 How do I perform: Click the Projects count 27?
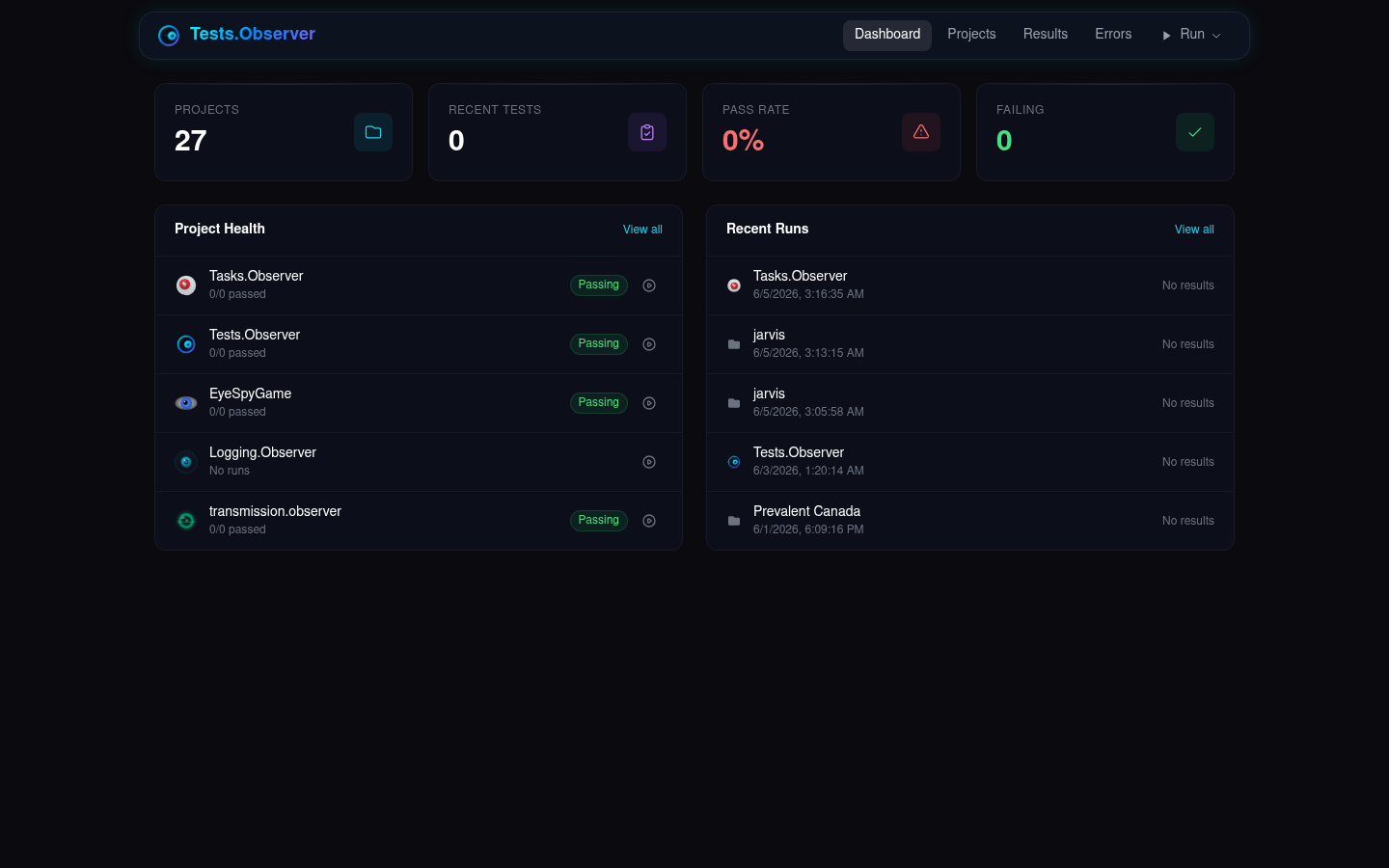[x=191, y=141]
